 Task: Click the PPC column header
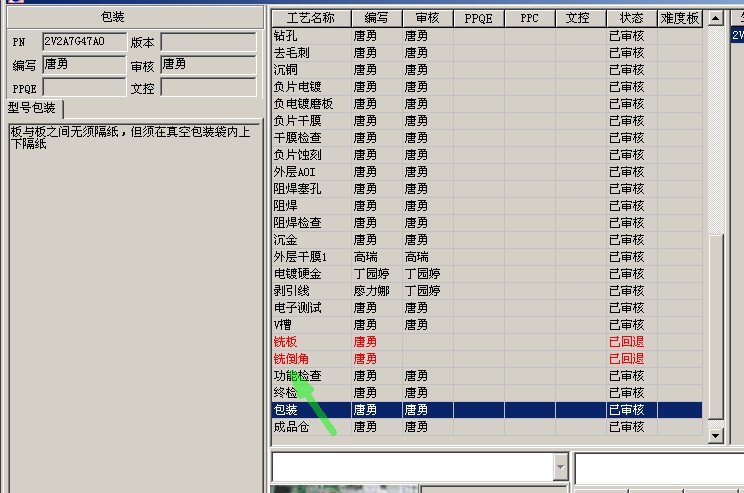pos(530,19)
